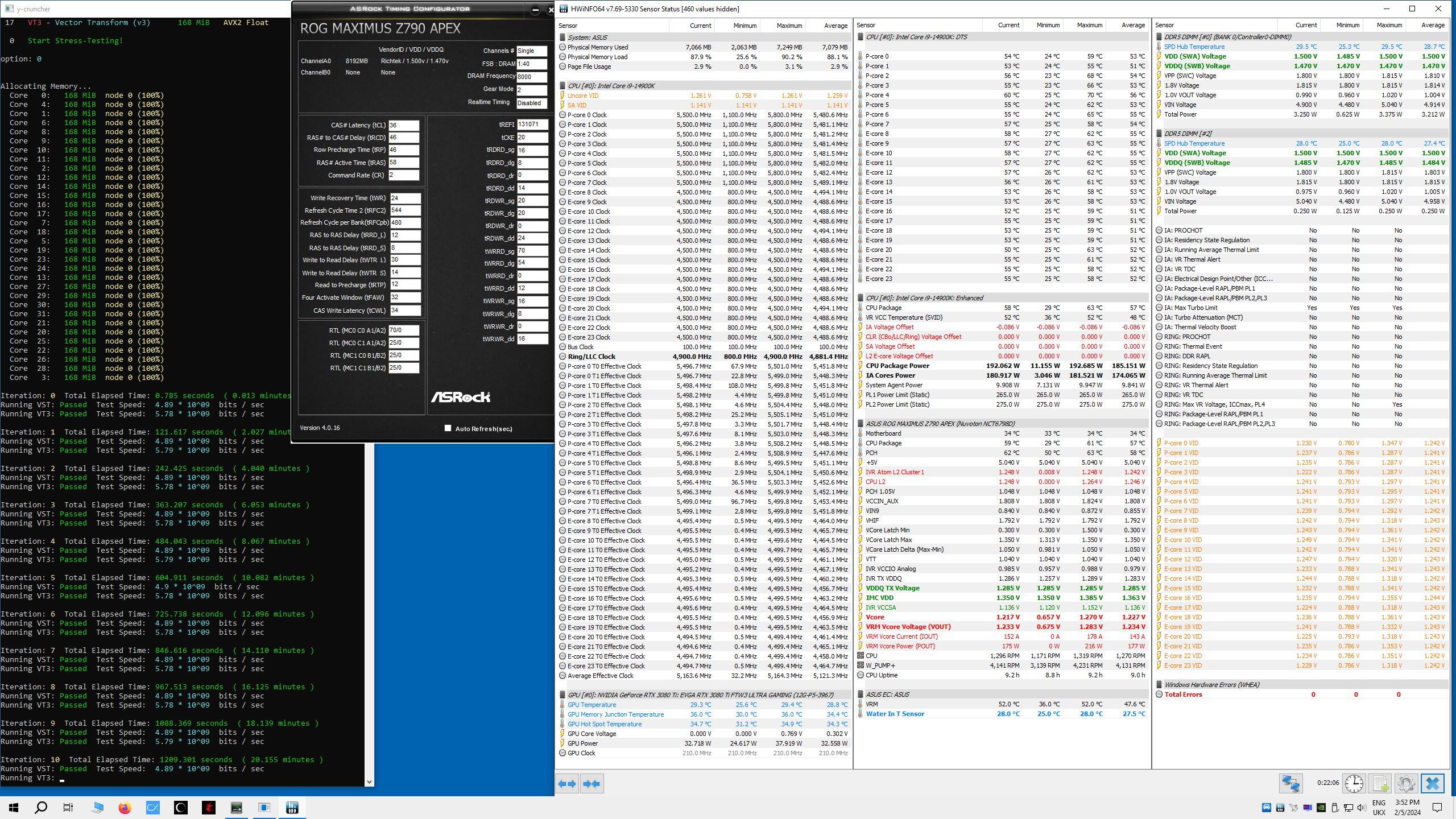Enable the Auto Refresh(sec) checkbox
The height and width of the screenshot is (819, 1456).
point(448,428)
